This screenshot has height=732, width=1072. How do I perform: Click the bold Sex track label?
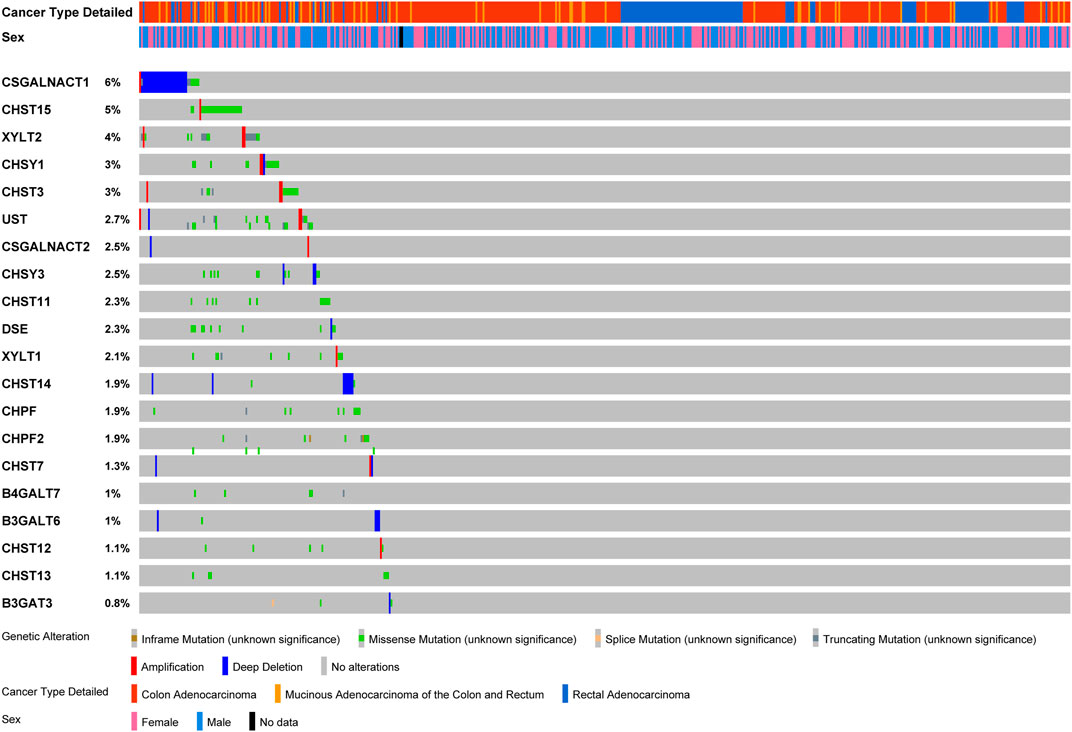pos(13,37)
